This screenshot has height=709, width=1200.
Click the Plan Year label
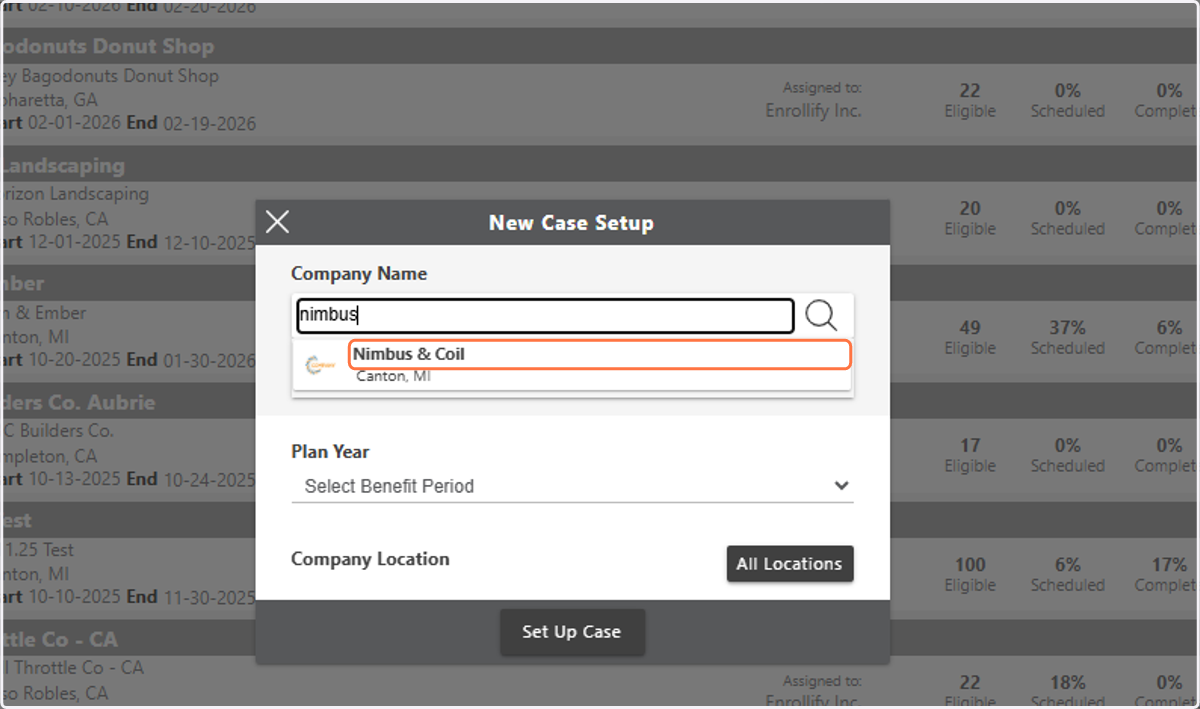click(331, 452)
